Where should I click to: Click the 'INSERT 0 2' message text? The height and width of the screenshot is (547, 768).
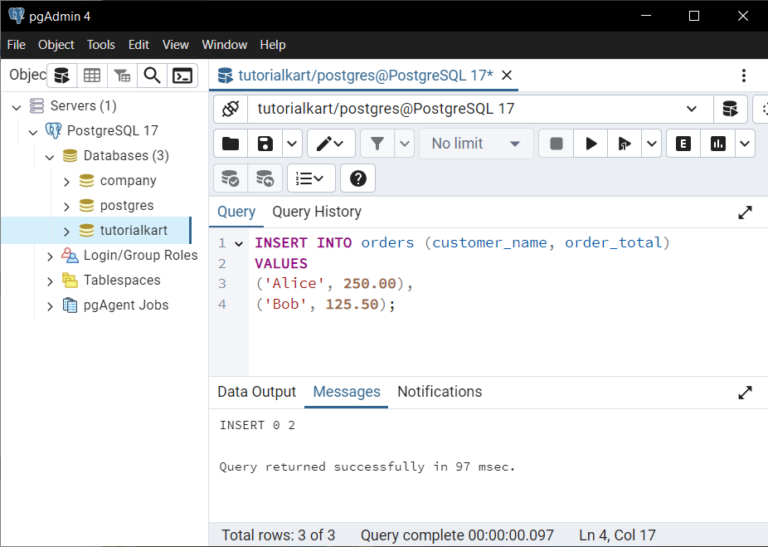coord(257,425)
